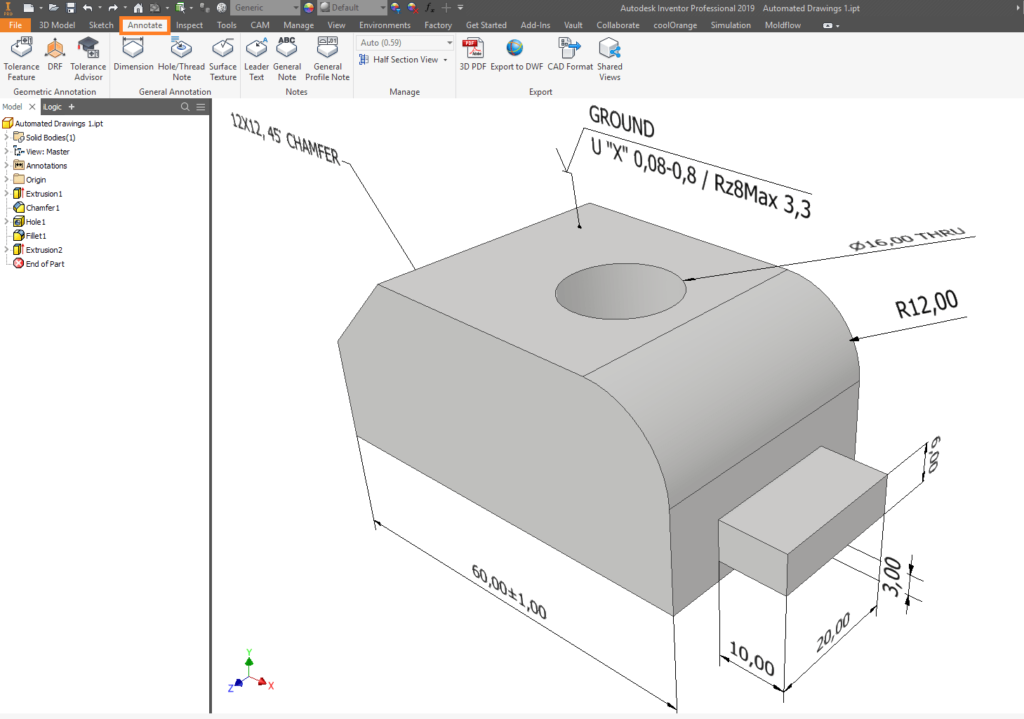
Task: Click the Adjust appearance icon next to Default dropdown
Action: 396,8
